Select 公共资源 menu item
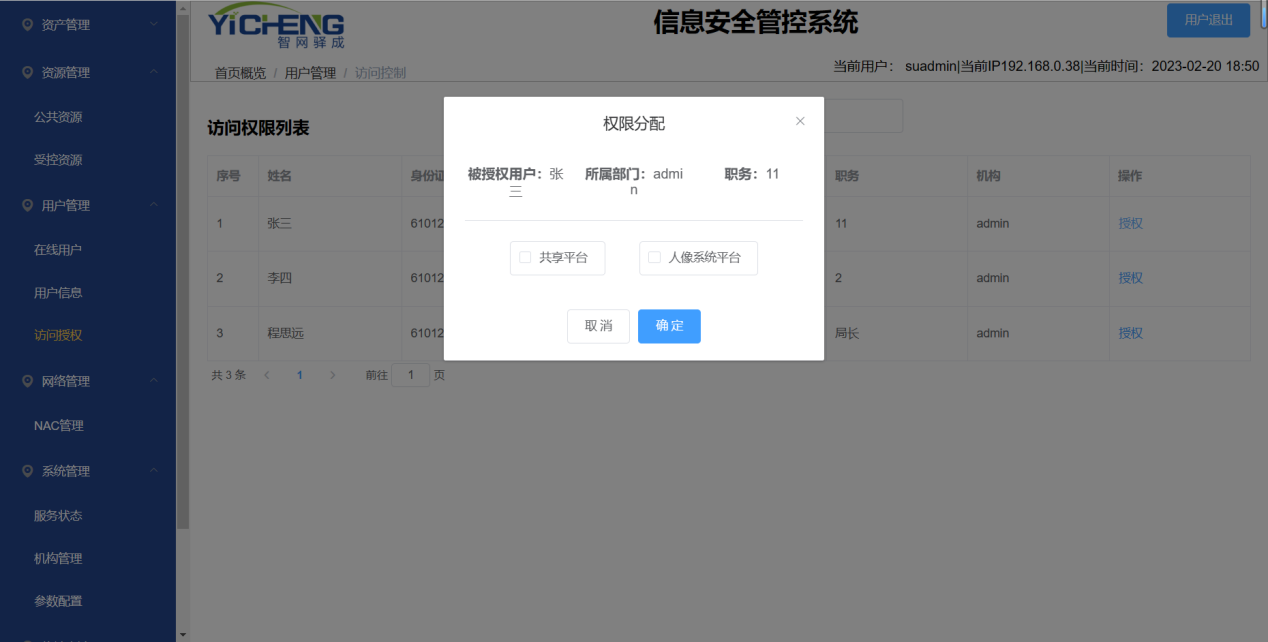Viewport: 1268px width, 642px height. (58, 117)
